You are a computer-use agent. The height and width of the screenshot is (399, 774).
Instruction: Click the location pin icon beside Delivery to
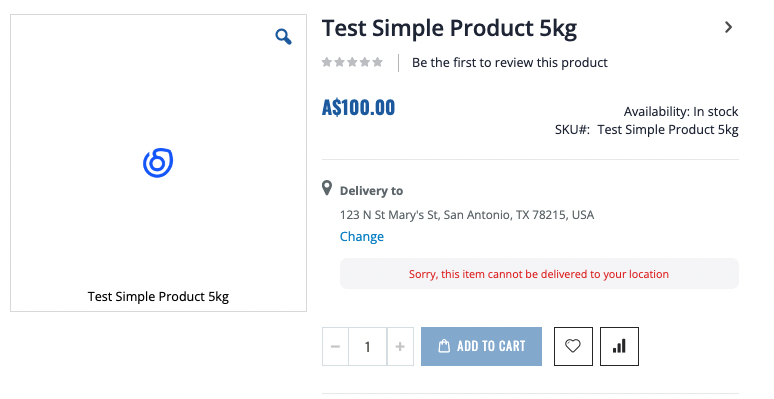[327, 188]
